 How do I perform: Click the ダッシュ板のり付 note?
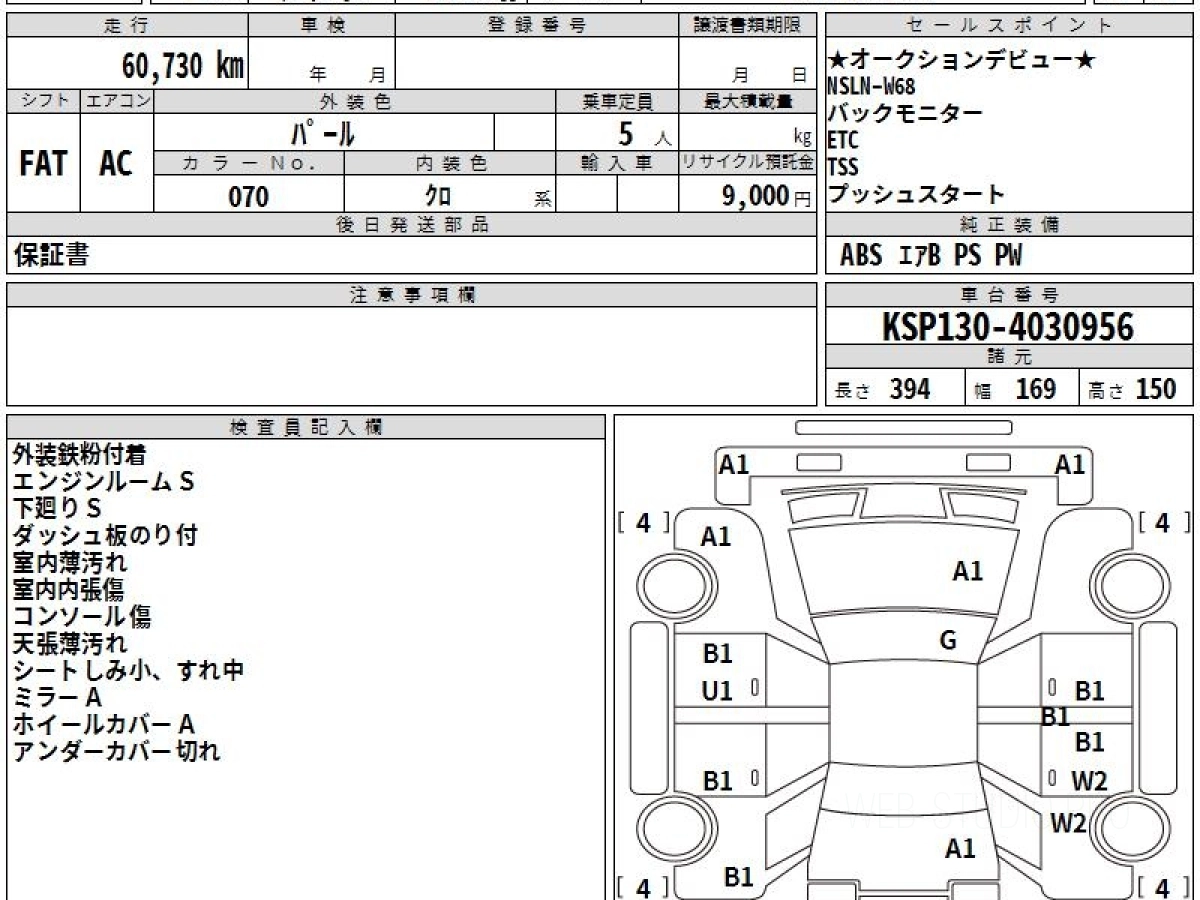(105, 535)
